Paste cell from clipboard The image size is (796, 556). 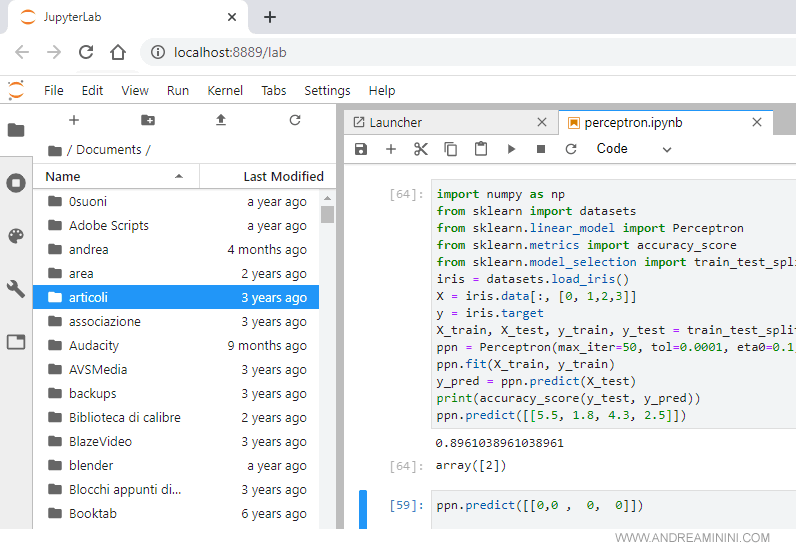click(x=480, y=149)
